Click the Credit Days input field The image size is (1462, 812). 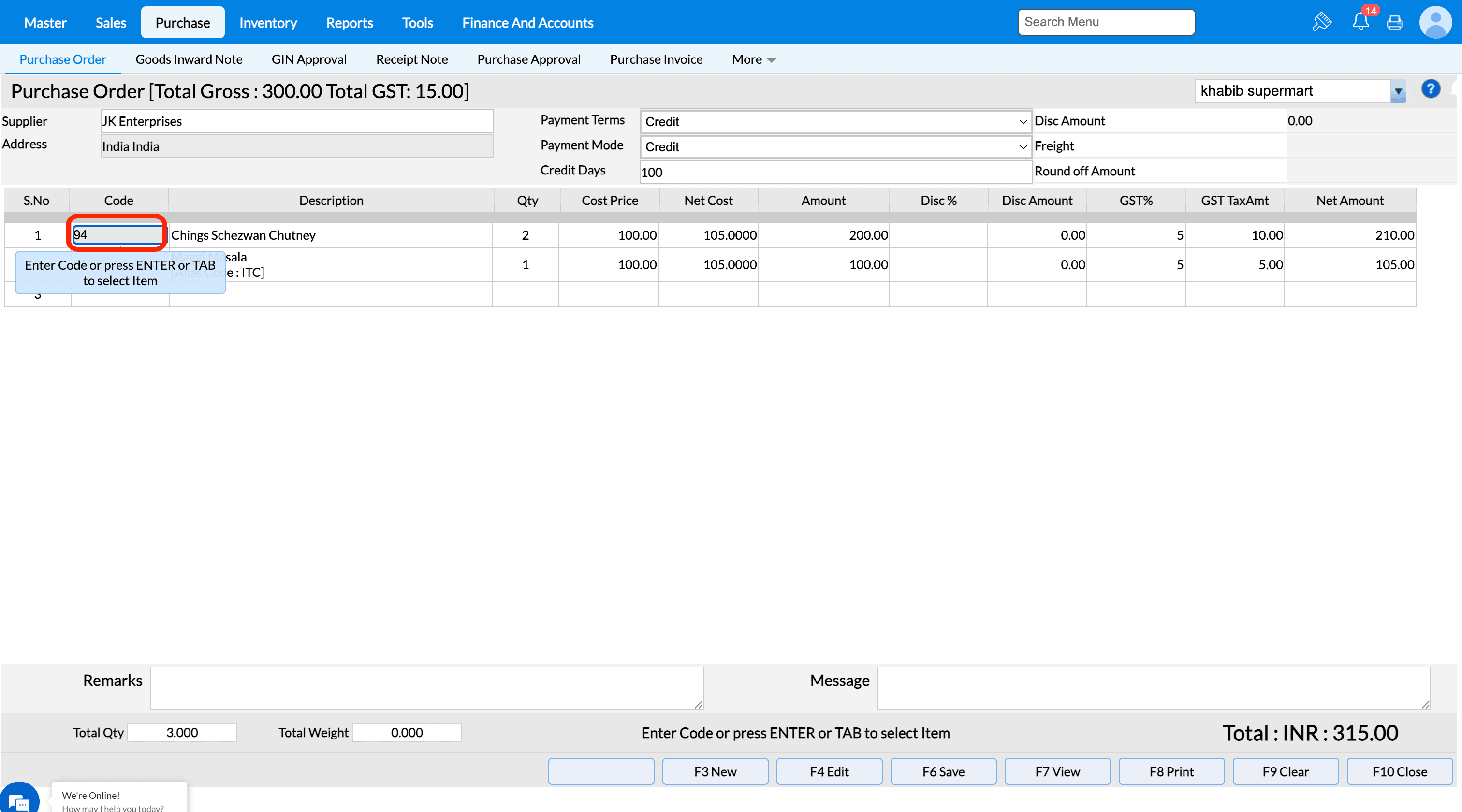[x=835, y=172]
